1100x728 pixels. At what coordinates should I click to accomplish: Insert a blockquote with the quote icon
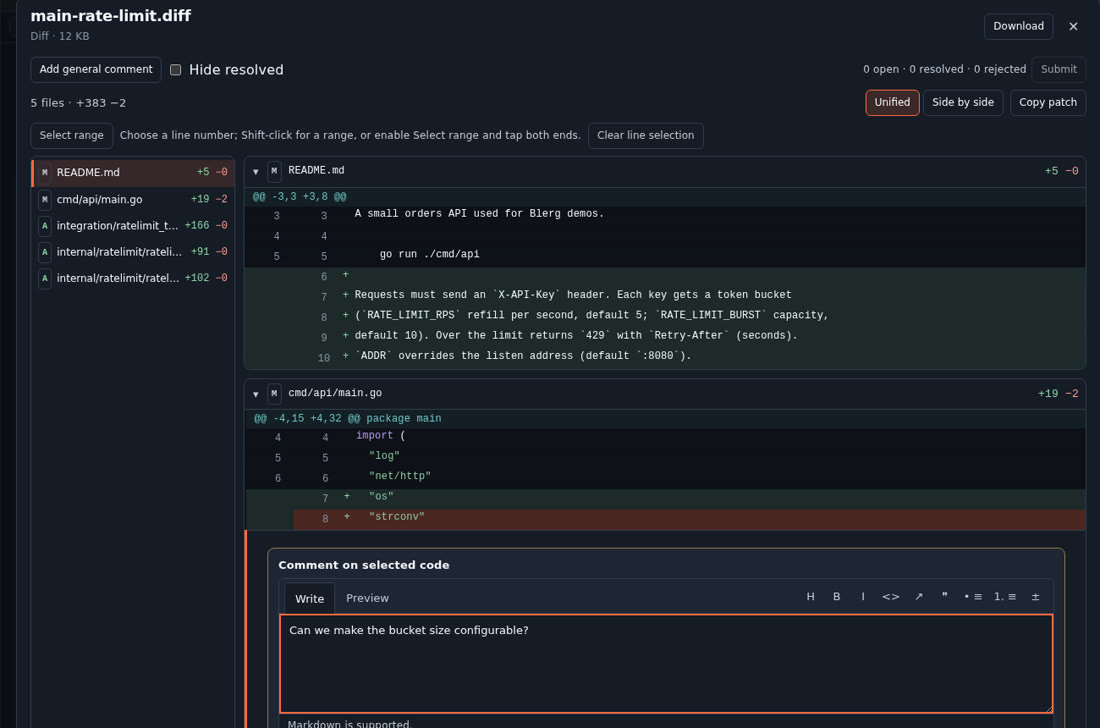(944, 597)
